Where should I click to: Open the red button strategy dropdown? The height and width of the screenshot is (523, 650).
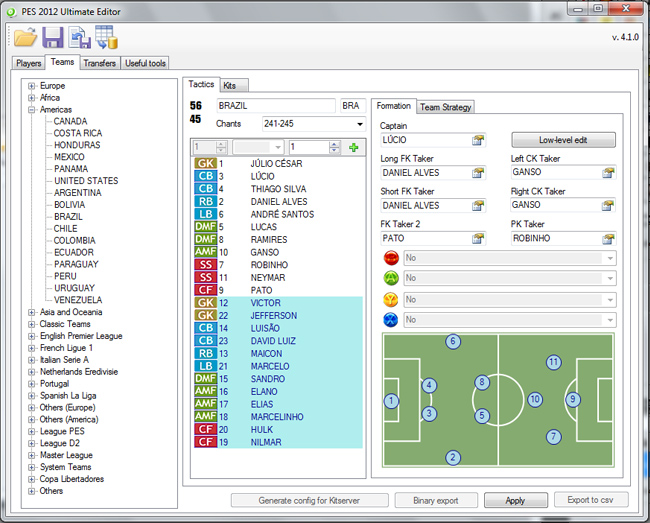pyautogui.click(x=610, y=258)
